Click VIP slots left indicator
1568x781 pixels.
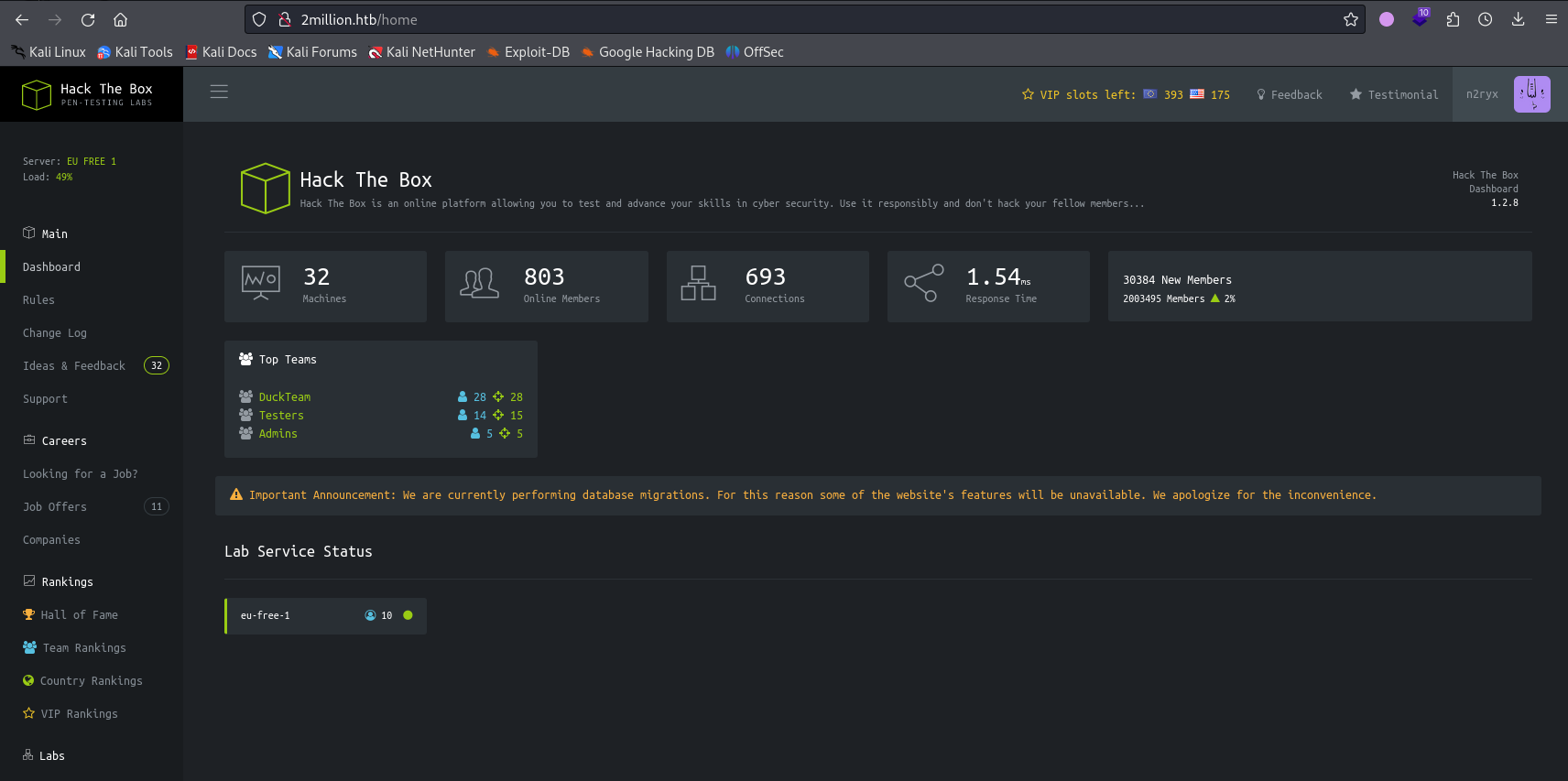(1126, 94)
